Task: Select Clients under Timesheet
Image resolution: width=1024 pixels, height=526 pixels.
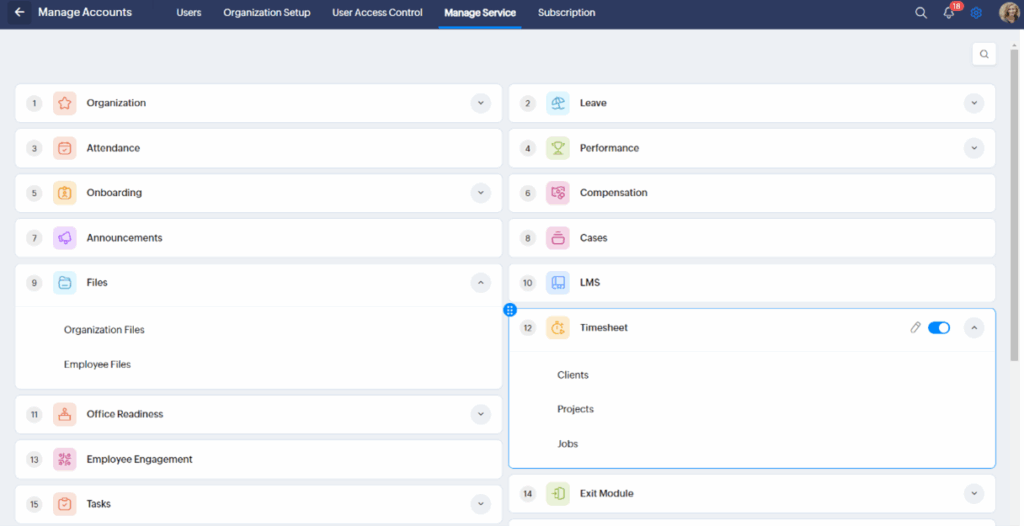Action: [x=573, y=375]
